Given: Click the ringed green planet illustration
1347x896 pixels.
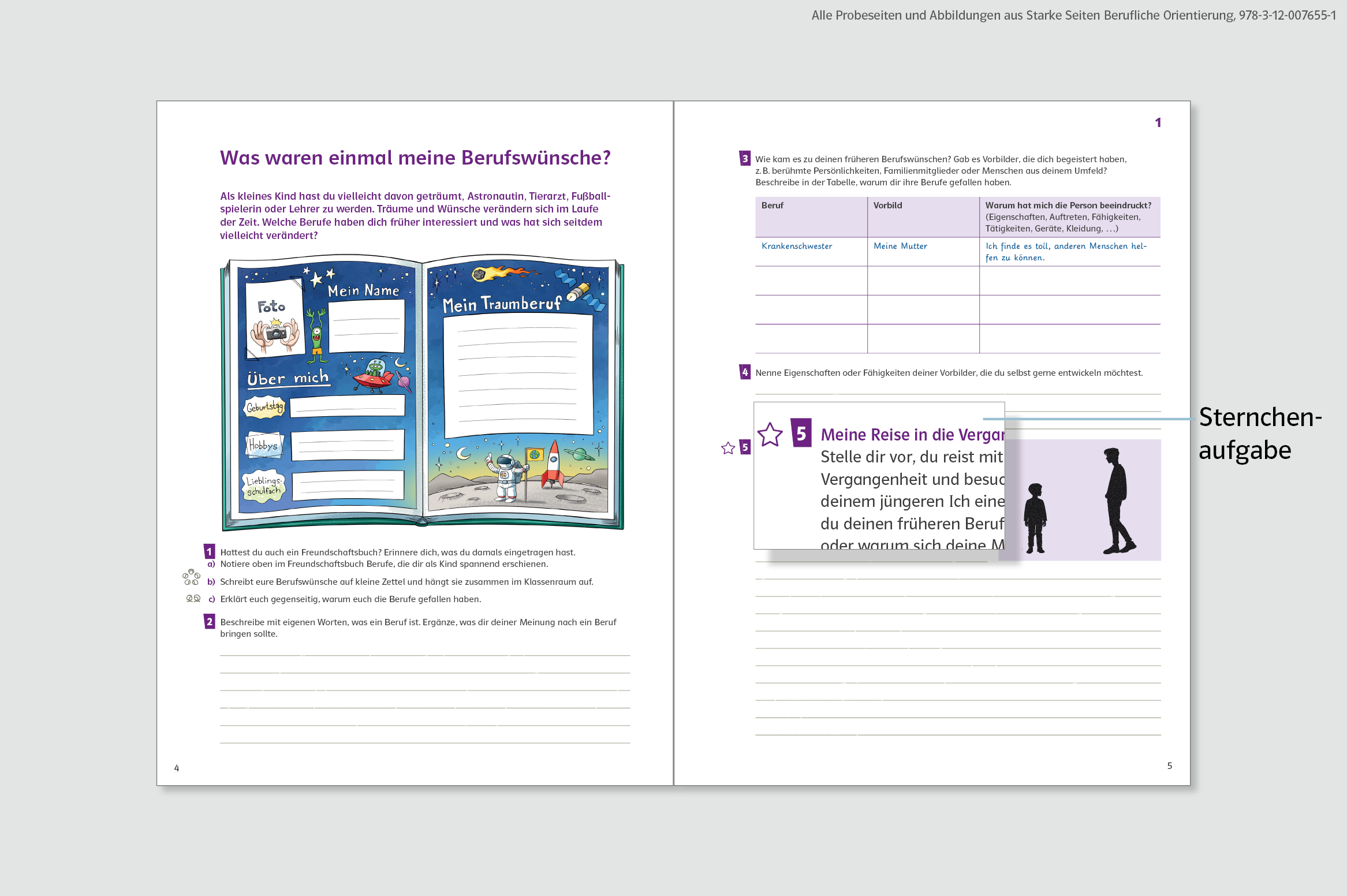Looking at the screenshot, I should (579, 454).
